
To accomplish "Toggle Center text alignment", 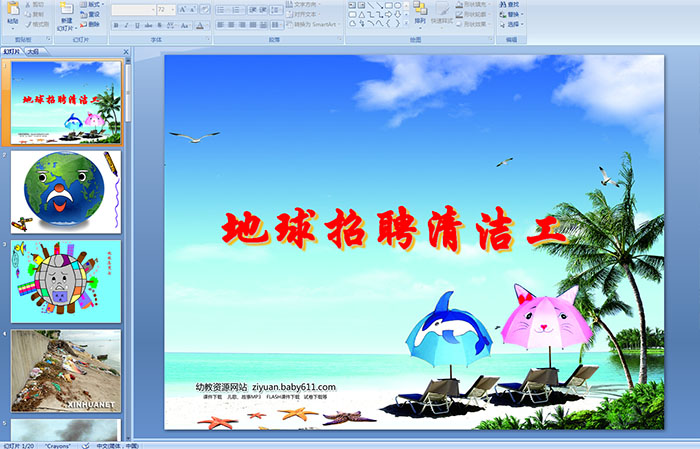I will tap(231, 25).
